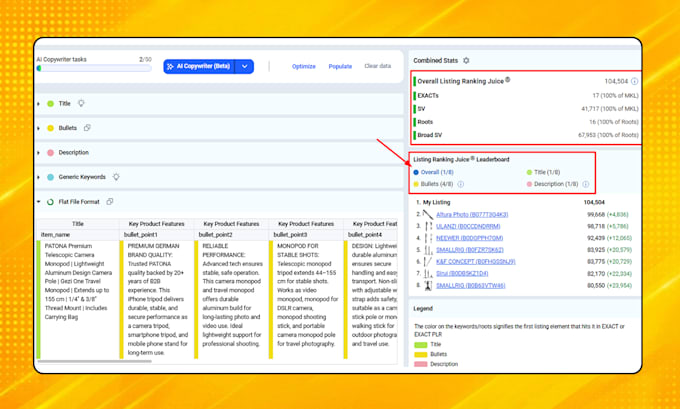Select Overall (1/8) leaderboard option

point(433,172)
